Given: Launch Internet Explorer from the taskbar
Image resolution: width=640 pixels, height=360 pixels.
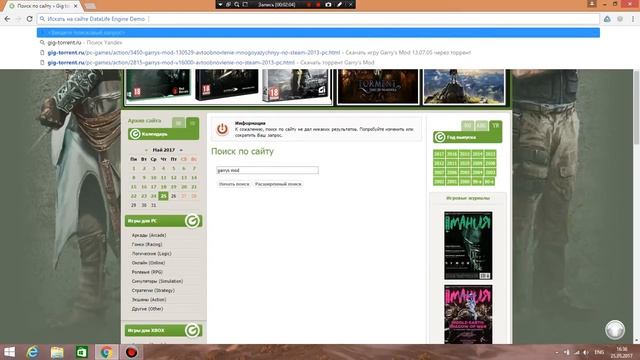Looking at the screenshot, I should (x=33, y=352).
